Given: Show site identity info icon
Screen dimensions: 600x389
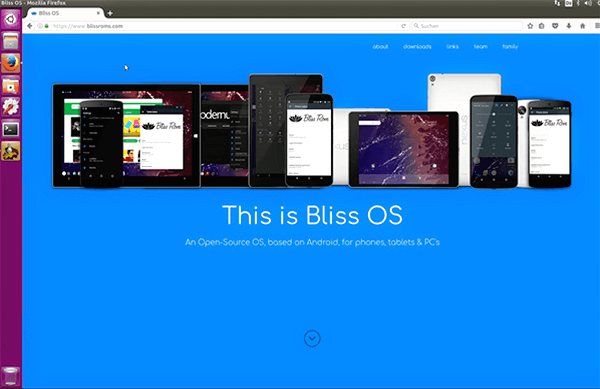Looking at the screenshot, I should coord(40,26).
